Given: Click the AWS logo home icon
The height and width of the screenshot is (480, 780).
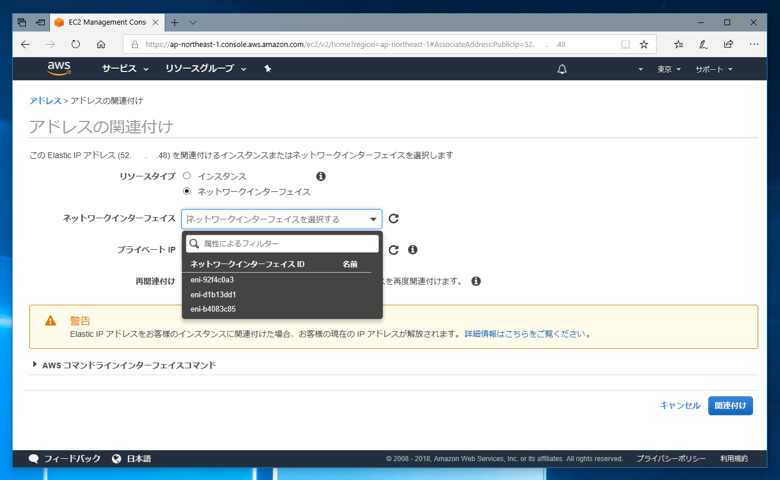Looking at the screenshot, I should [x=59, y=69].
